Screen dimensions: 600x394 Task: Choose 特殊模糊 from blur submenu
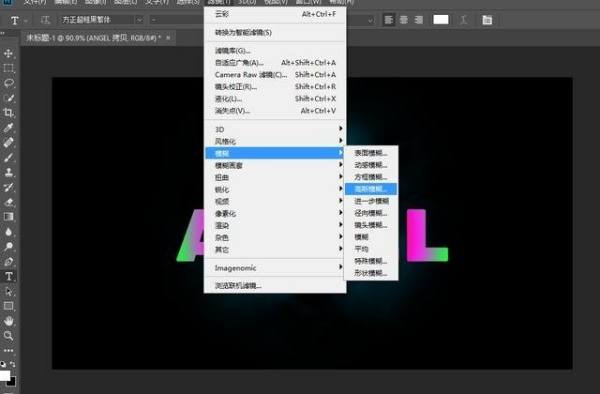click(x=371, y=261)
